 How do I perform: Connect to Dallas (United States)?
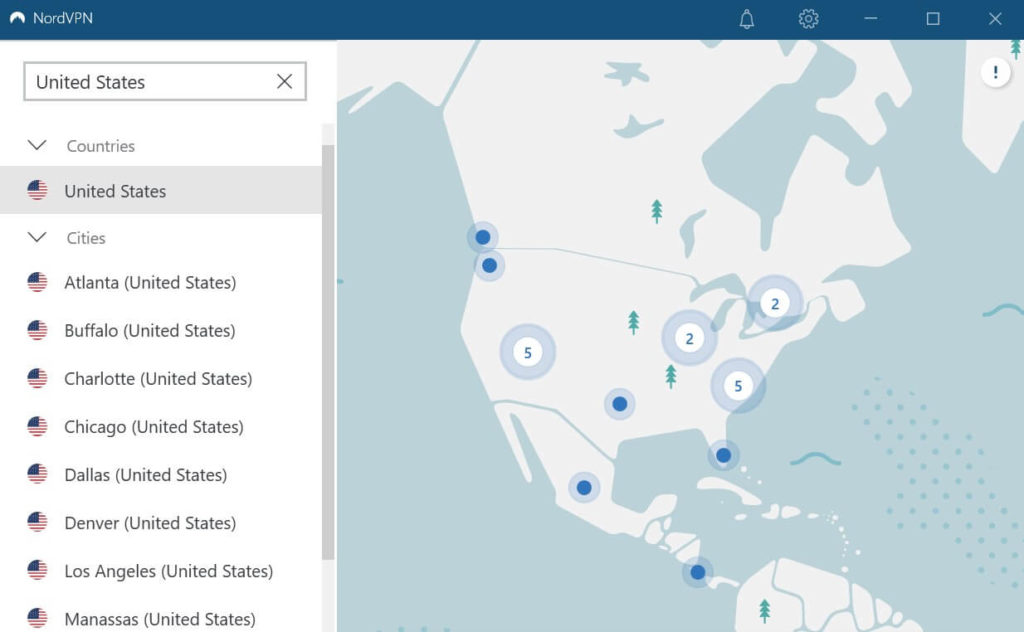(161, 475)
